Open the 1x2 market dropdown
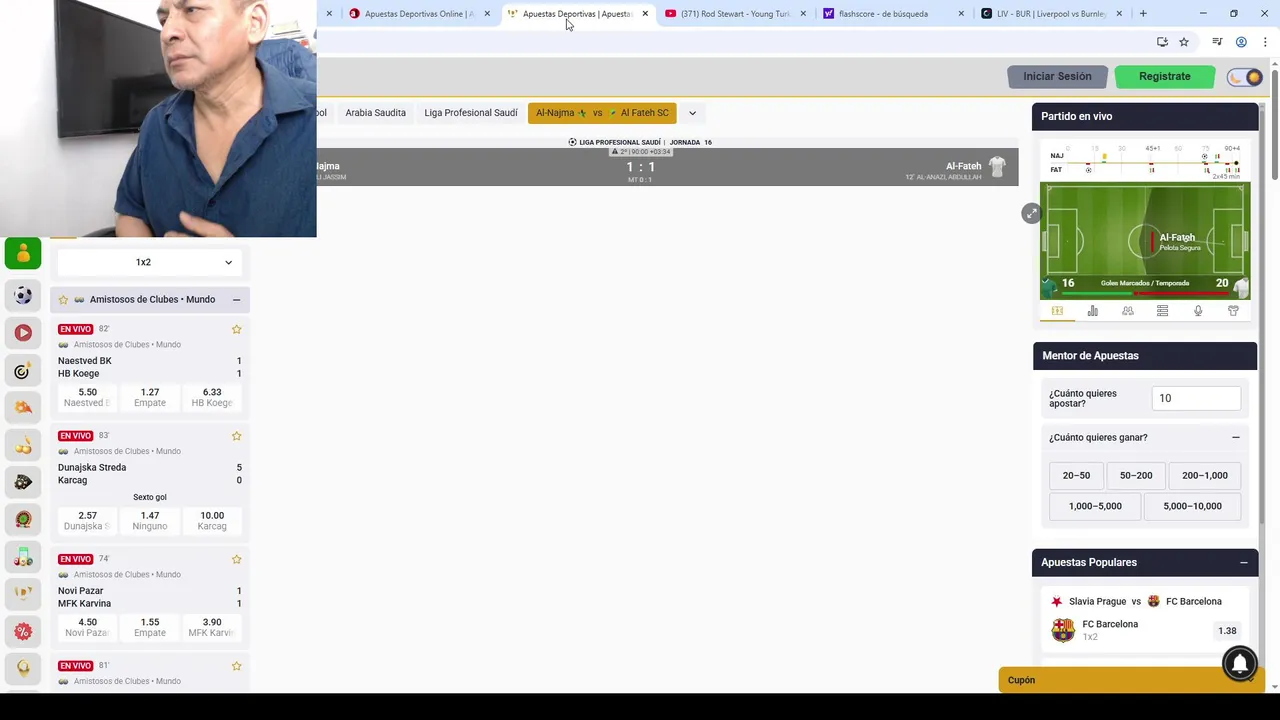Image resolution: width=1280 pixels, height=720 pixels. pos(149,262)
